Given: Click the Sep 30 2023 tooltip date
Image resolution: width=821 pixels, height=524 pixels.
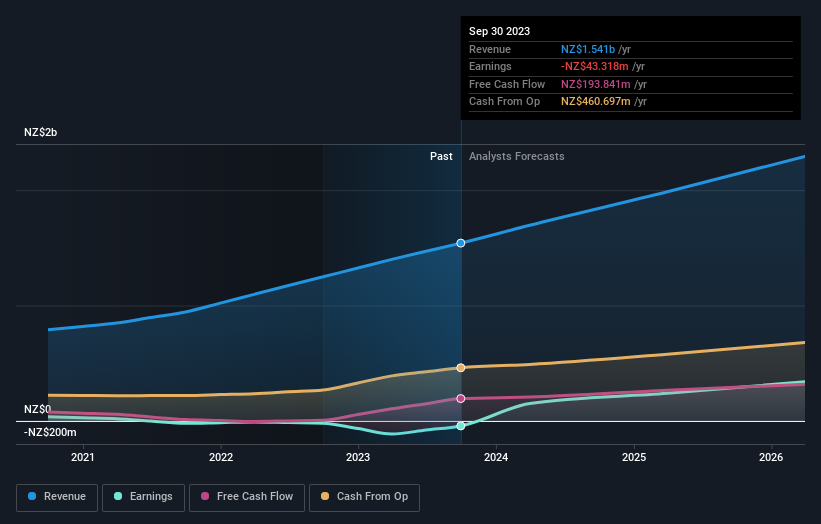Looking at the screenshot, I should (x=500, y=31).
